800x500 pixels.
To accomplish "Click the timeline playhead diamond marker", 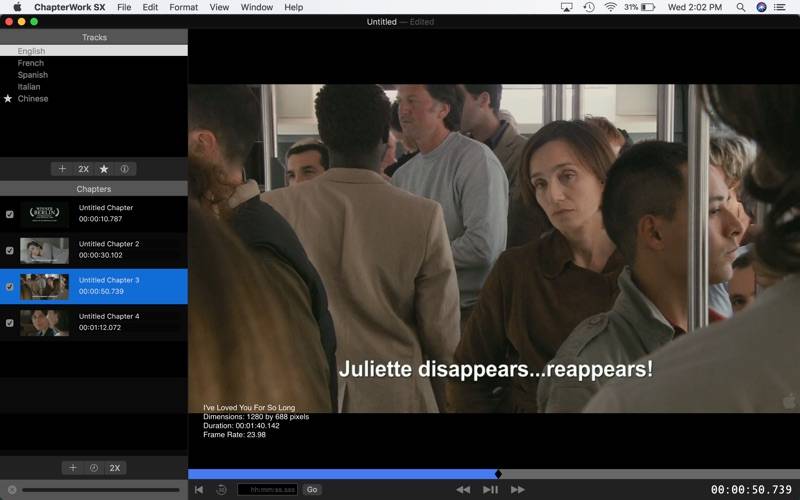I will click(x=498, y=474).
